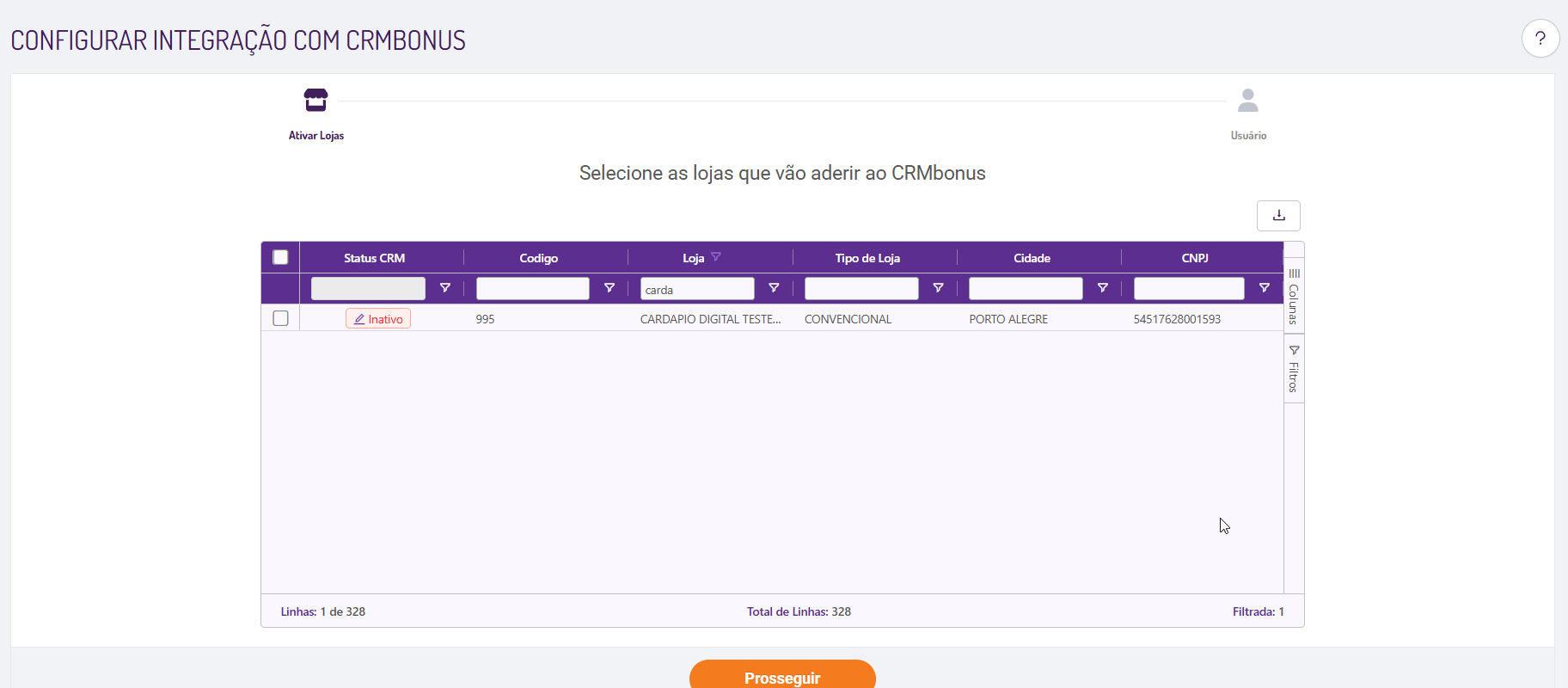Click the Ativar Lojas step label
Viewport: 1568px width, 688px height.
316,136
